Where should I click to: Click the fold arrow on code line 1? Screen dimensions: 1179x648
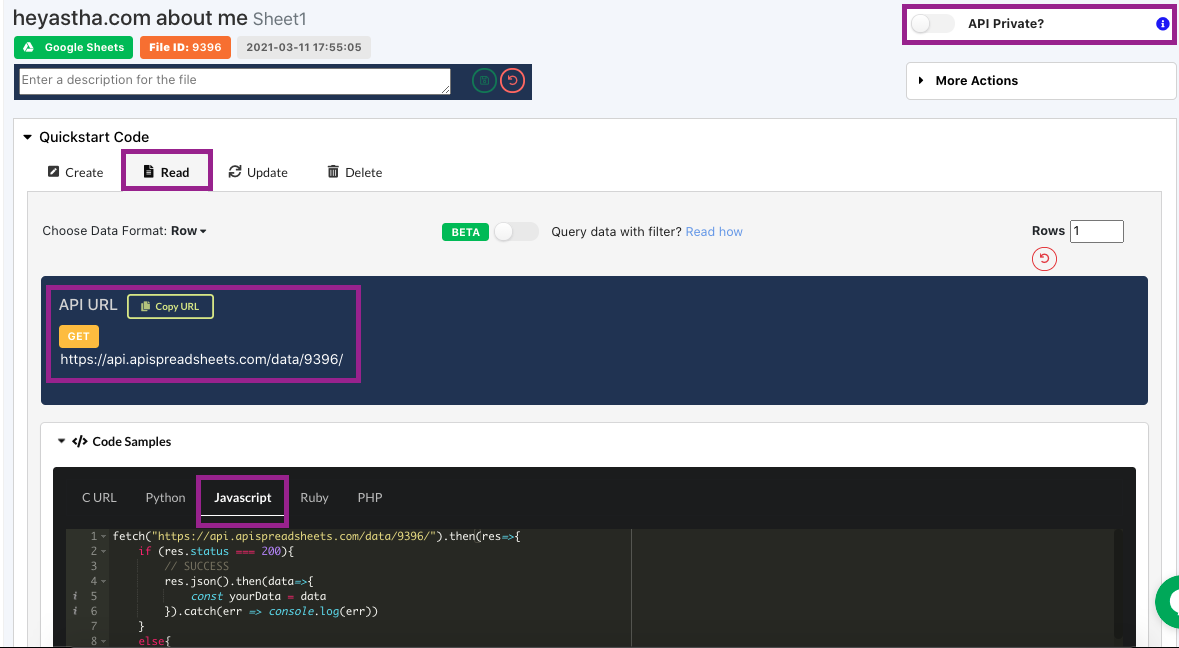(x=105, y=537)
